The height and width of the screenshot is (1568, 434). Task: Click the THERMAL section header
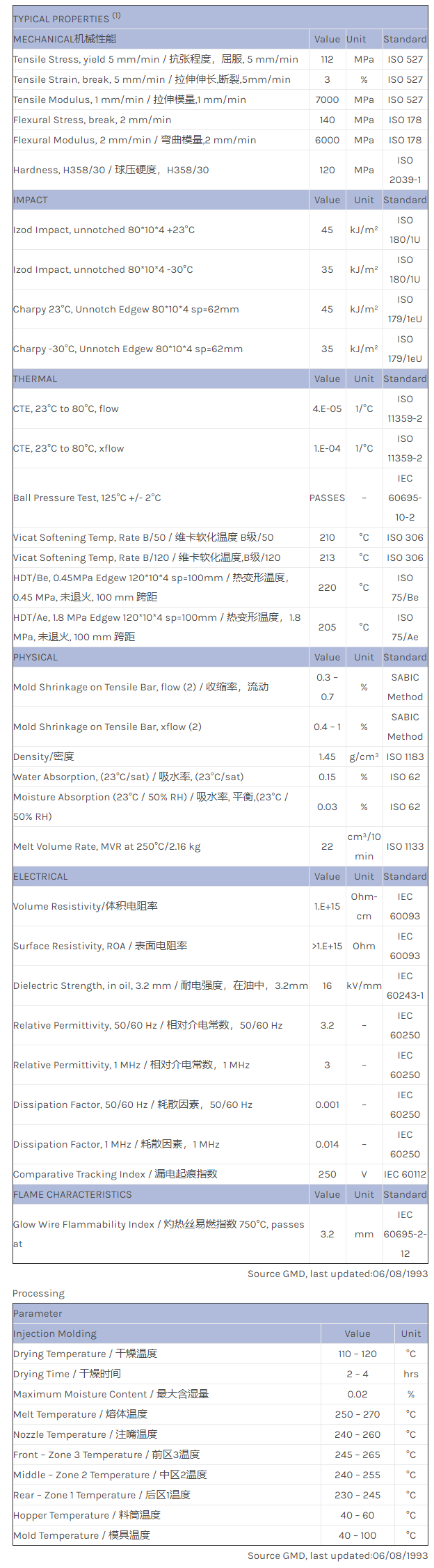tap(35, 379)
